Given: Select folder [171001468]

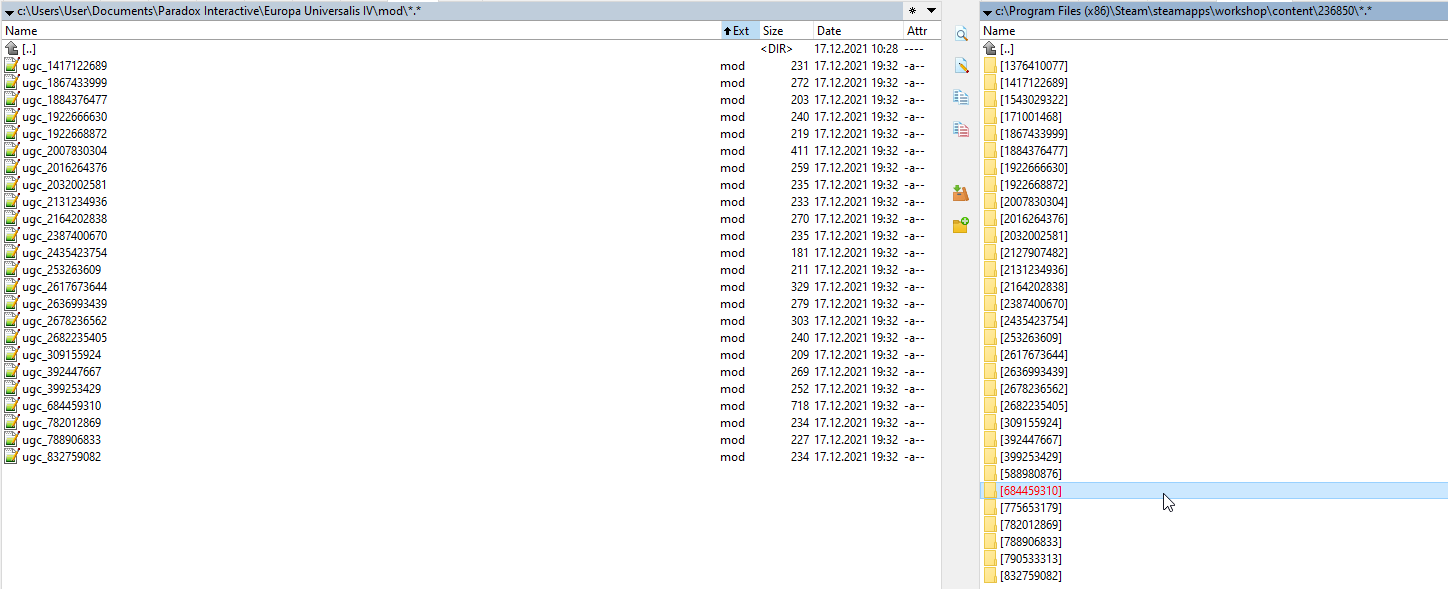Looking at the screenshot, I should pos(1214,117).
